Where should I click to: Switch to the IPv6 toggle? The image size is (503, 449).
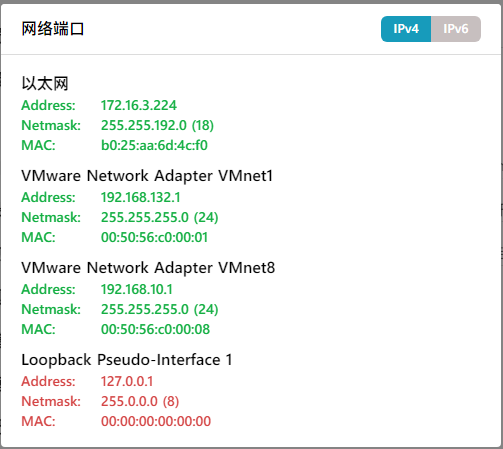[x=456, y=29]
